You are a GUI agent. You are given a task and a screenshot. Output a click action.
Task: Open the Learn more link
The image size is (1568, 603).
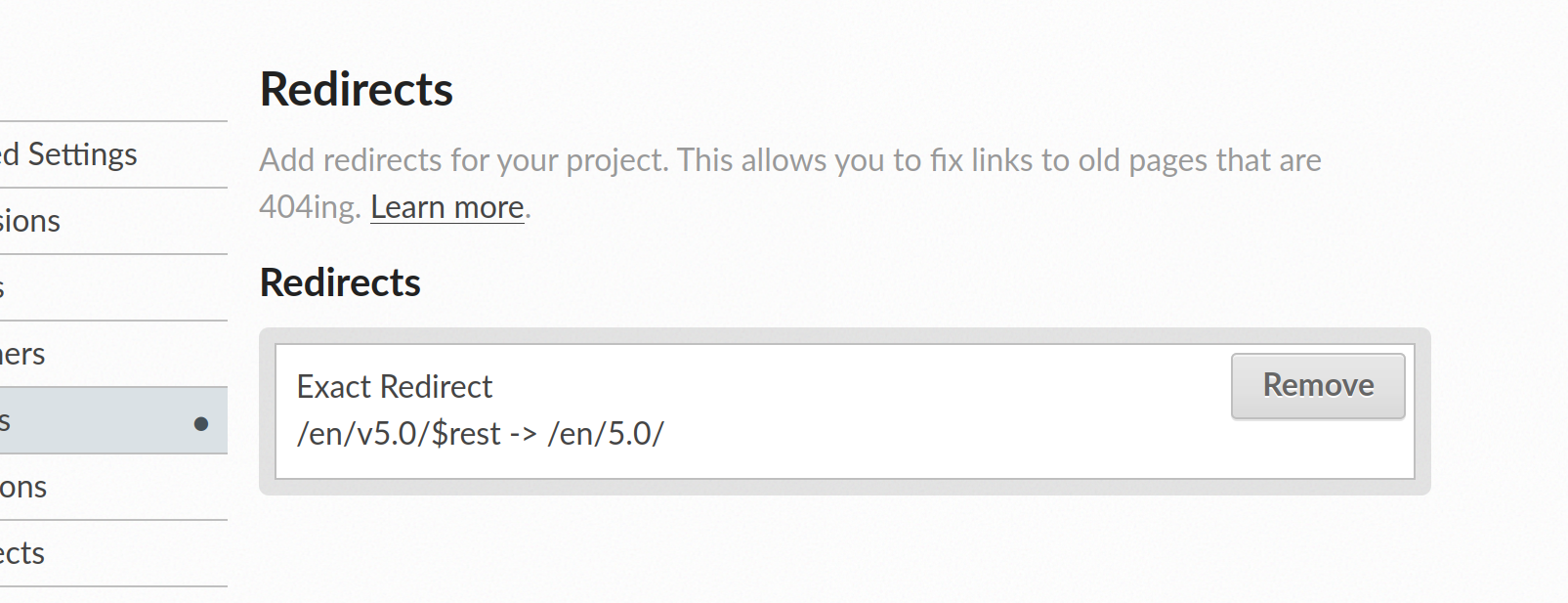click(x=445, y=206)
